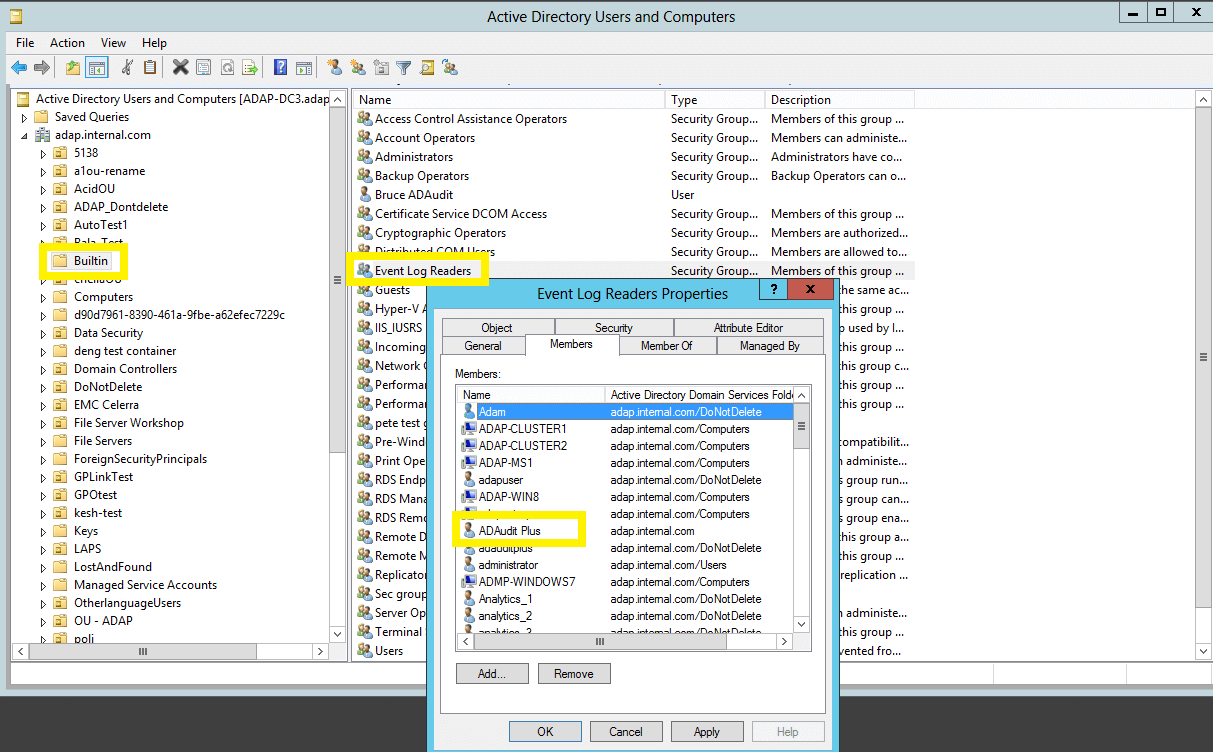Select the Create New User icon
Viewport: 1213px width, 752px height.
[x=334, y=67]
